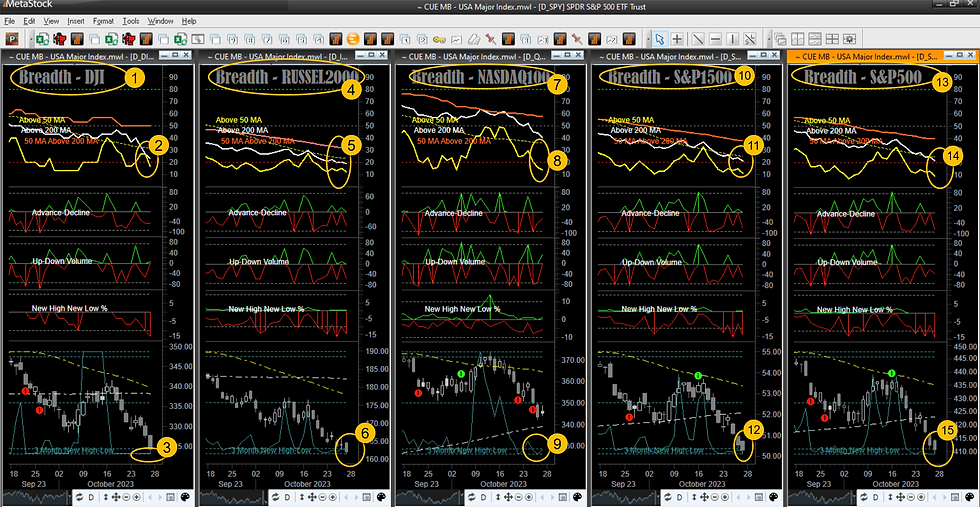The image size is (980, 507).
Task: Click the cascade windows toolbar icon
Action: pos(781,39)
